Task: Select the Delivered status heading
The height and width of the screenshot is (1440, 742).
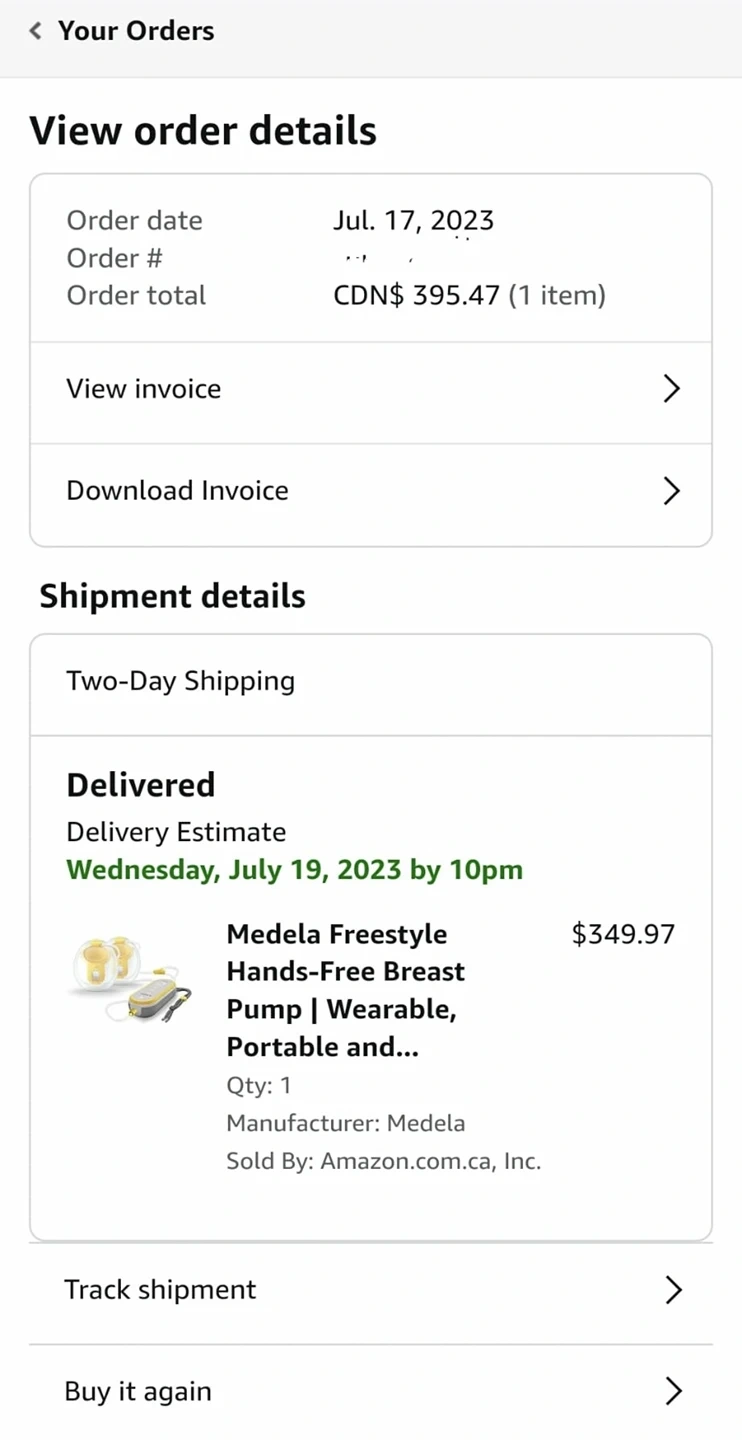Action: click(141, 785)
